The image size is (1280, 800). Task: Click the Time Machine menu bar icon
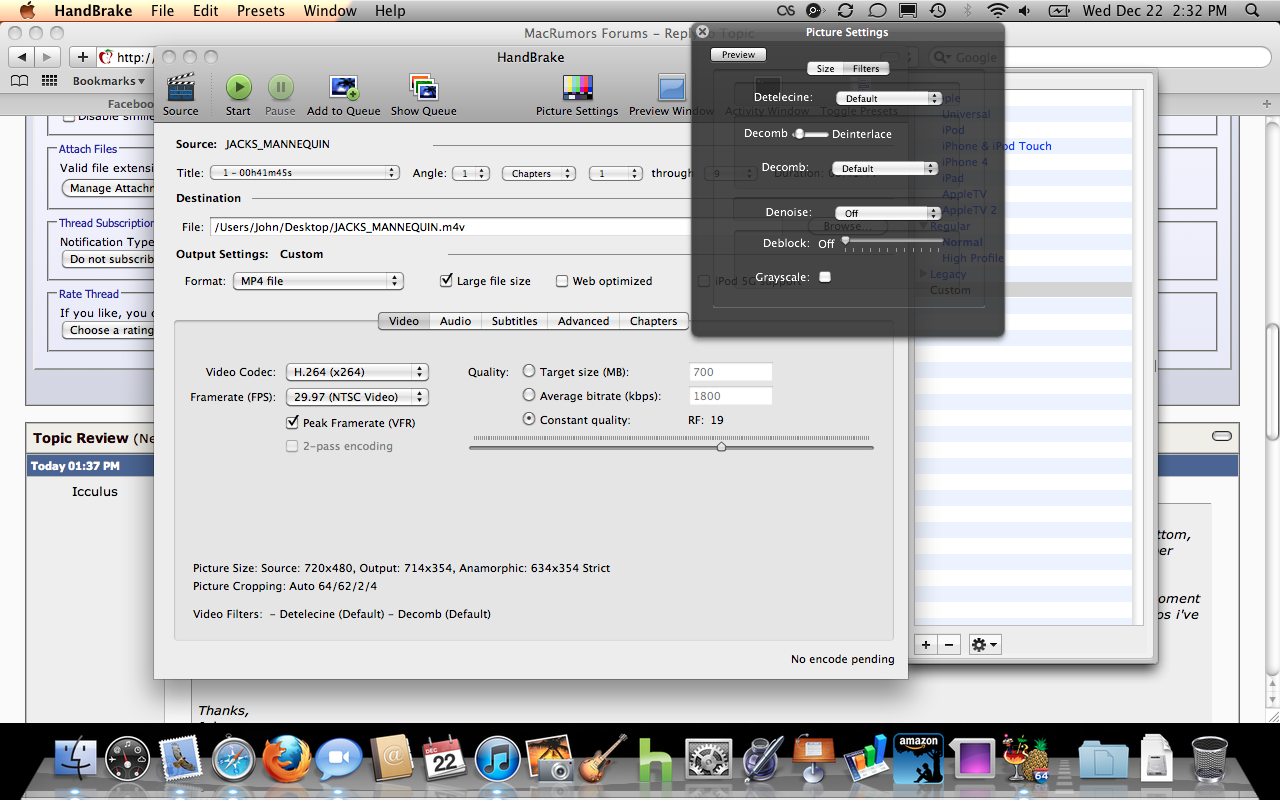[x=937, y=11]
